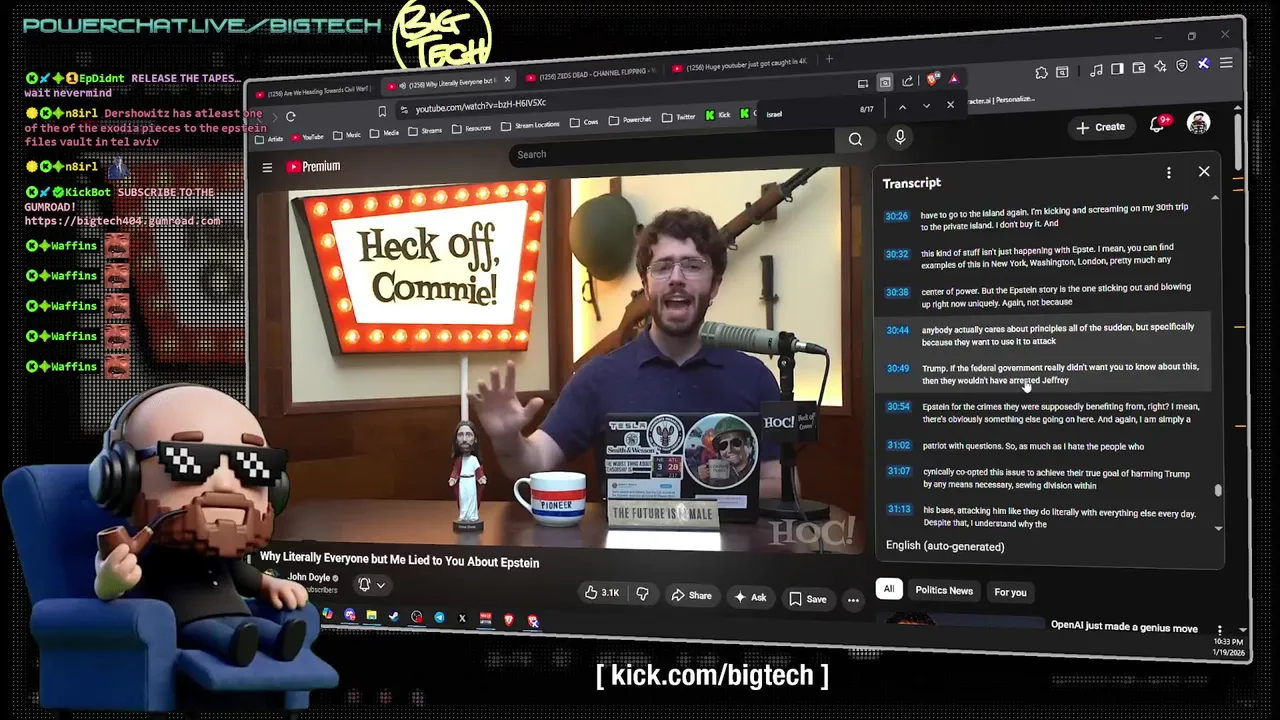Open the Media bookmarks folder
The image size is (1280, 720).
click(384, 133)
